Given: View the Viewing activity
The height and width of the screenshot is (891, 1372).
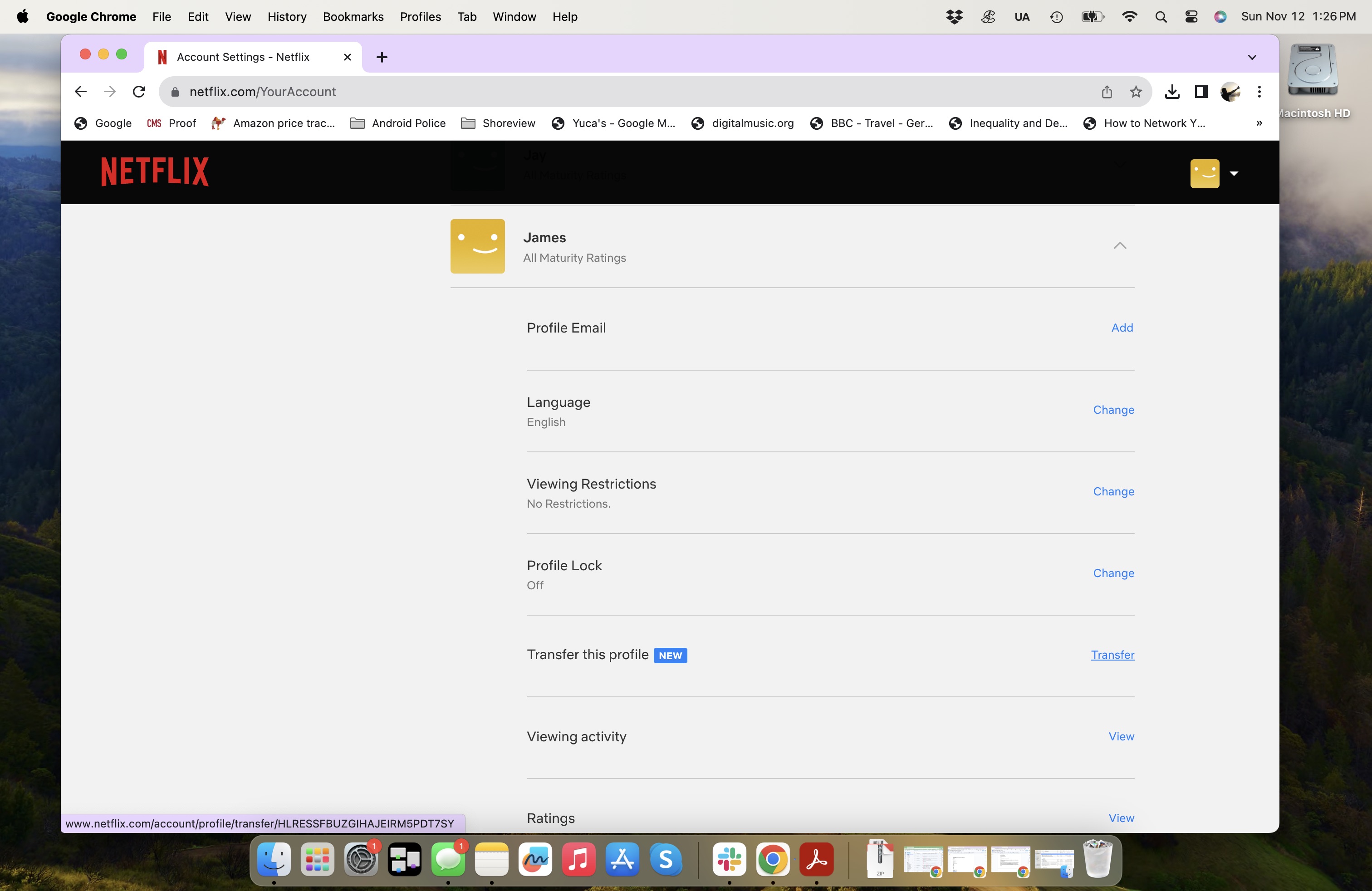Looking at the screenshot, I should pos(1121,737).
